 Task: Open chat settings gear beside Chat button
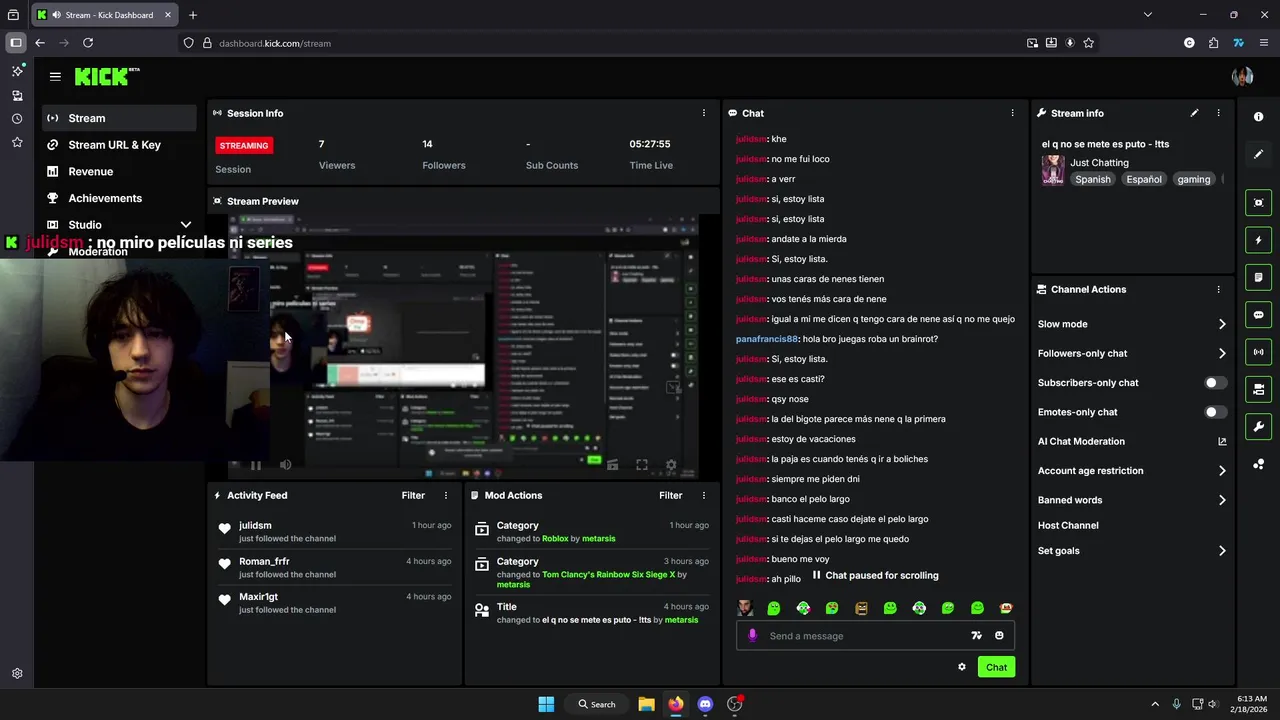click(x=962, y=667)
